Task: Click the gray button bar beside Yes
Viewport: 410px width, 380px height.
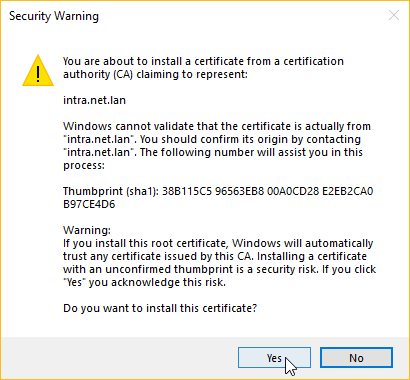Action: 117,358
